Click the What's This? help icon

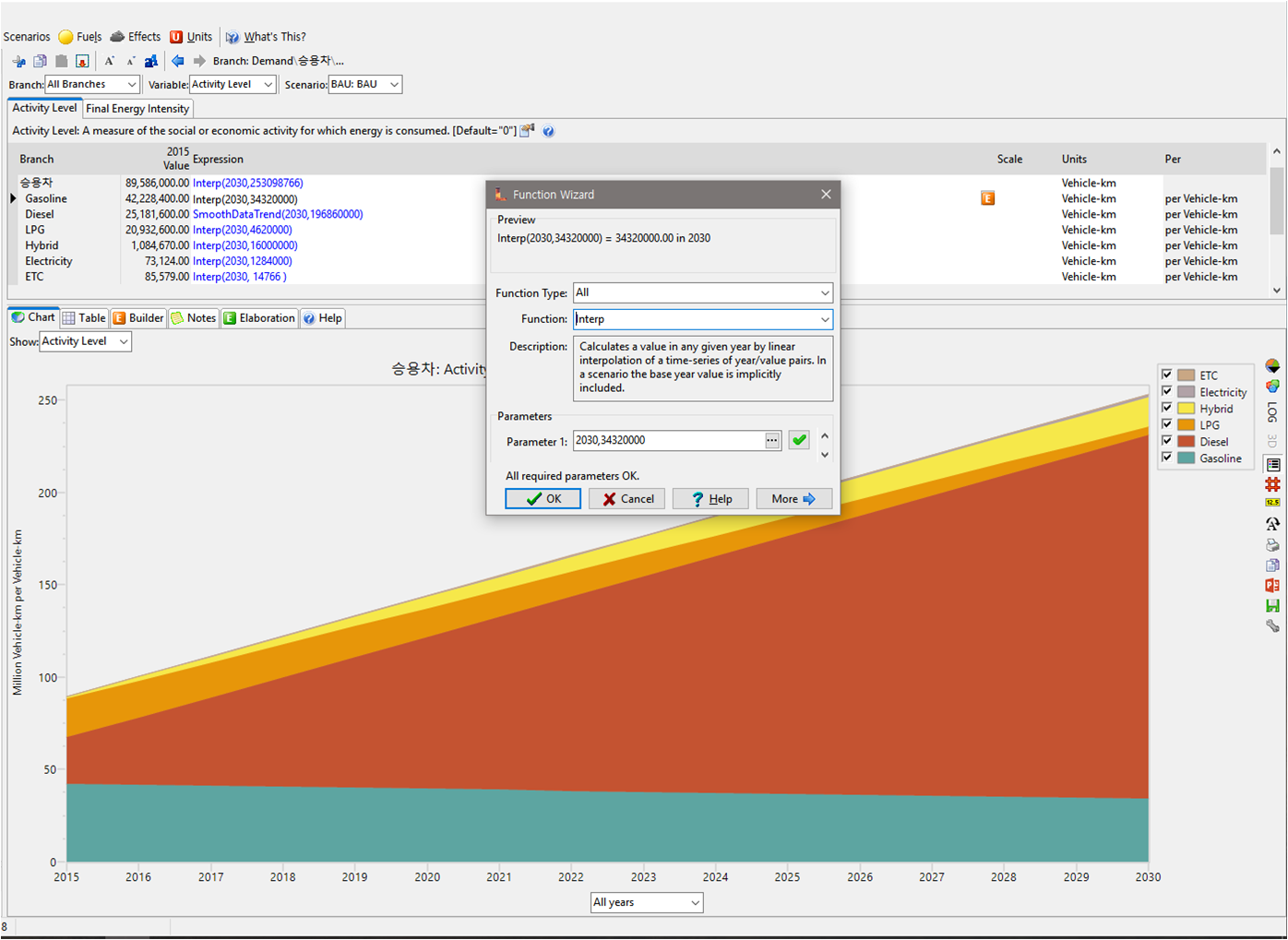[x=233, y=37]
